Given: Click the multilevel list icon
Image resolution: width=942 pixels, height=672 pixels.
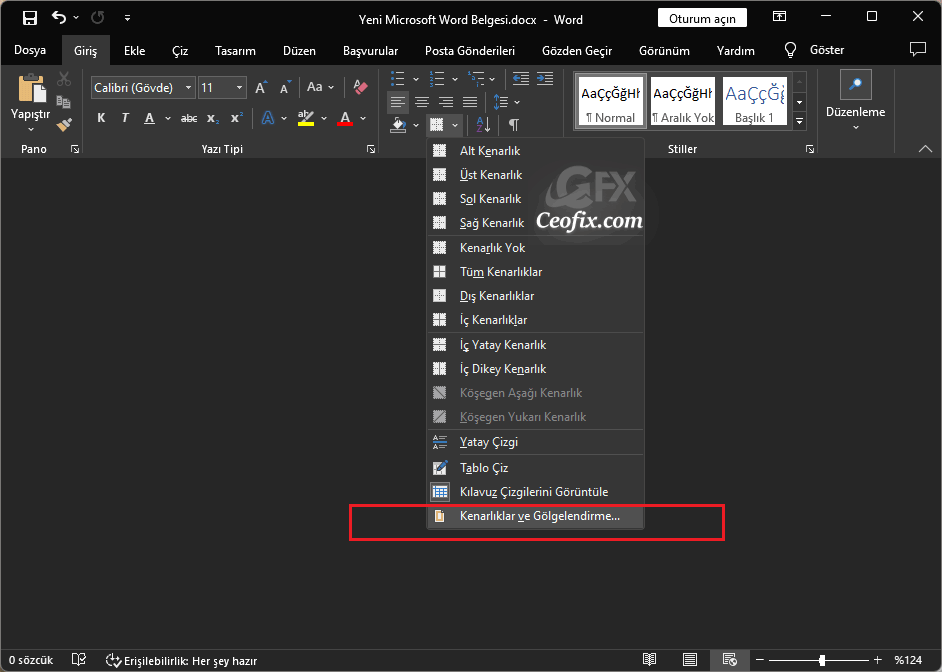Looking at the screenshot, I should click(476, 79).
